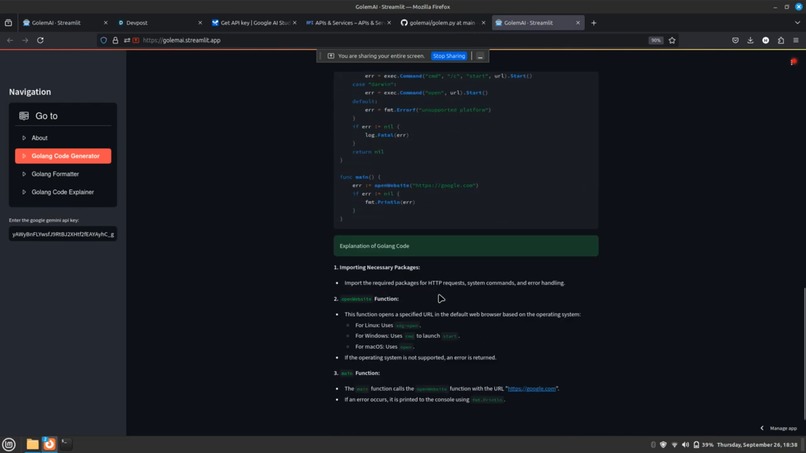Open a new tab with the plus button

coord(593,23)
